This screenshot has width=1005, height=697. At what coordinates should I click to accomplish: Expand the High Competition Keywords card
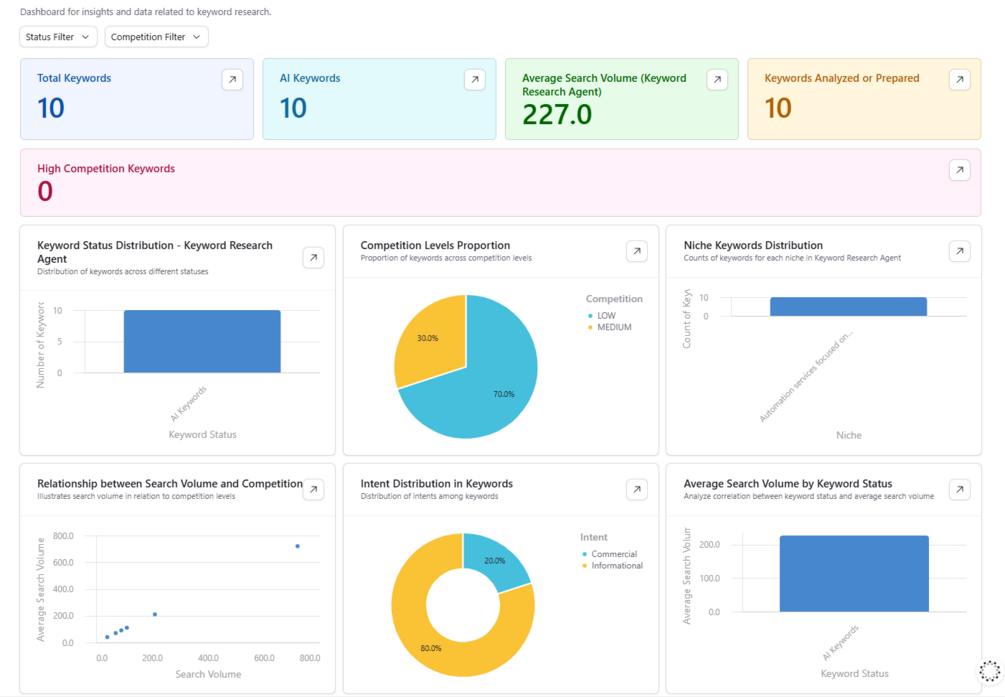[959, 170]
